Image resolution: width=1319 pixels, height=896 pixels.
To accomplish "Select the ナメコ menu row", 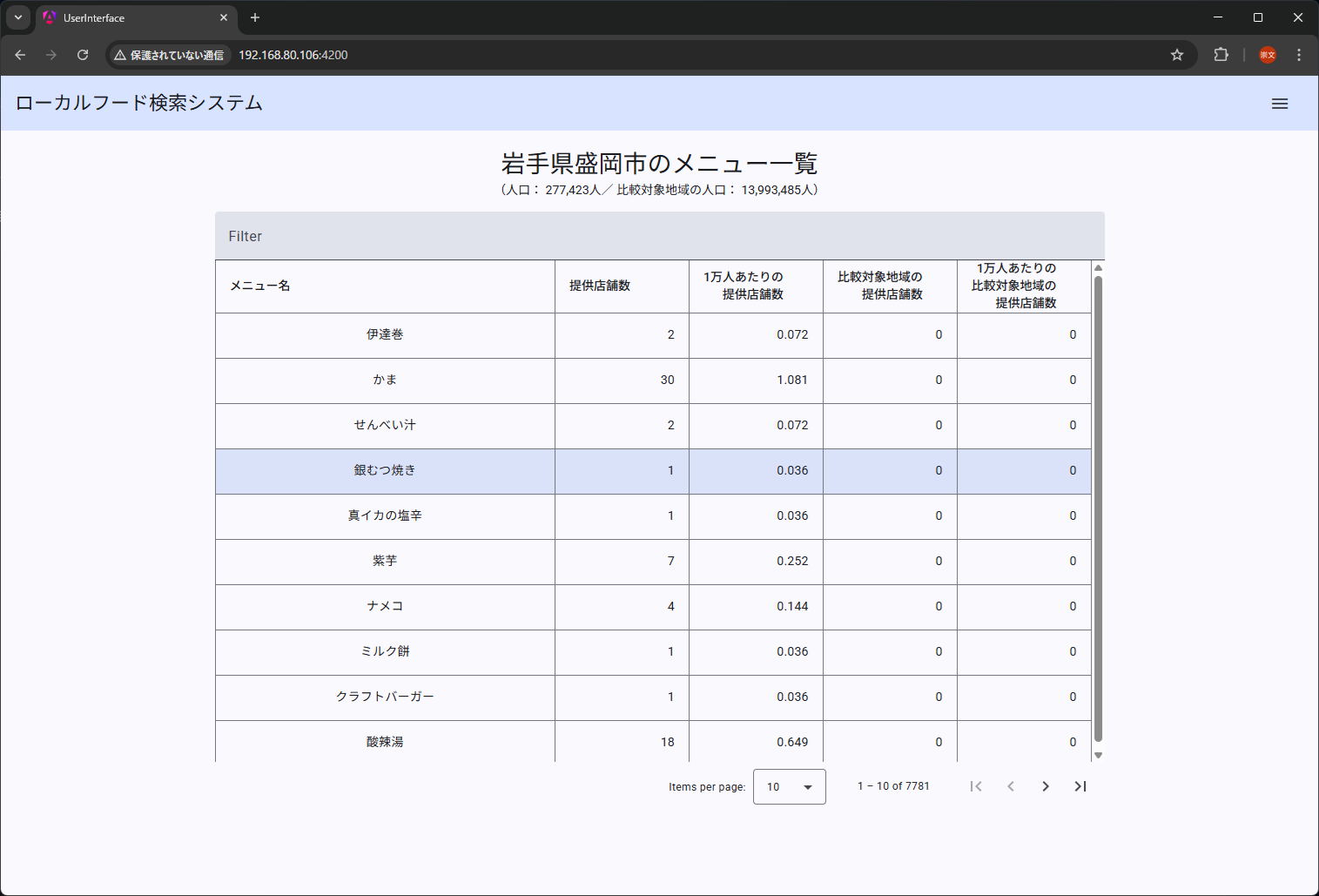I will (653, 607).
